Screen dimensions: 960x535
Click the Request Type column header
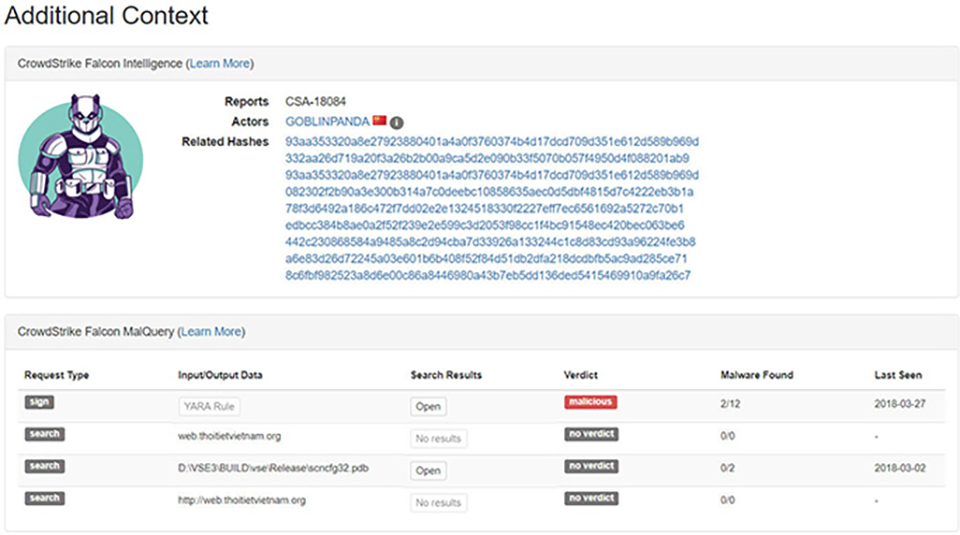56,375
